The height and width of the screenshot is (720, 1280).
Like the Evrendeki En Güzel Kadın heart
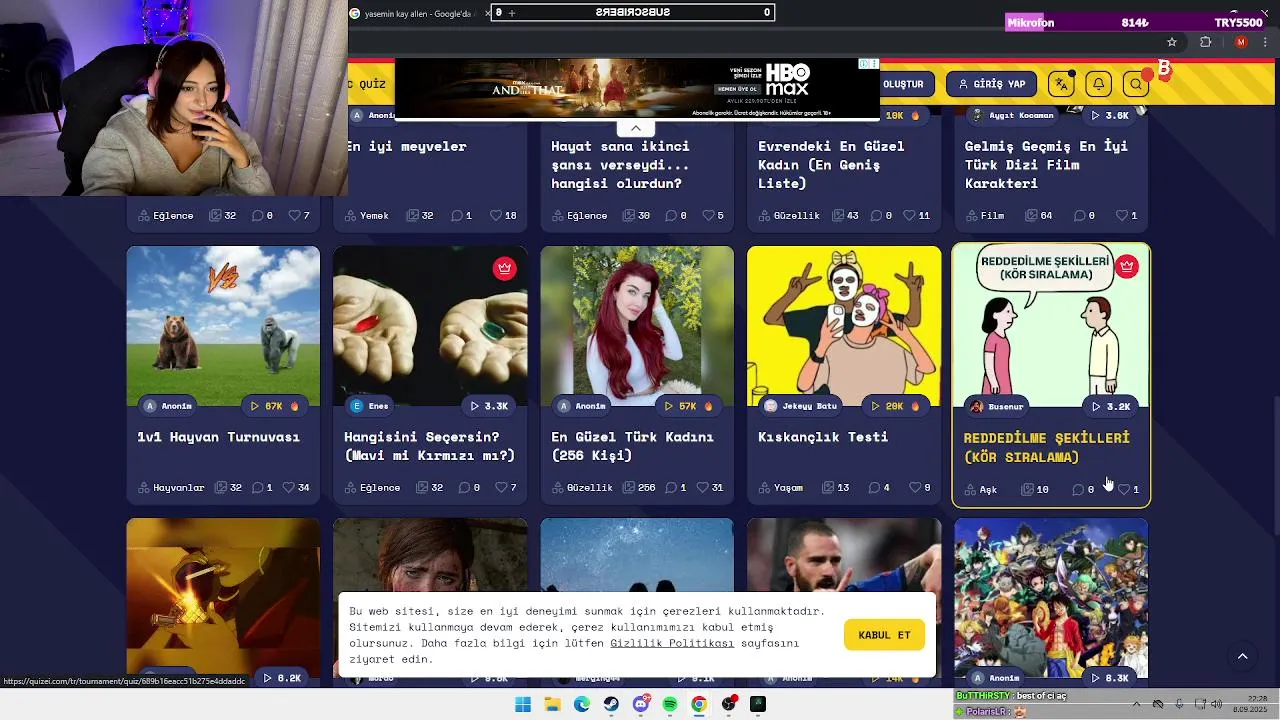click(910, 215)
